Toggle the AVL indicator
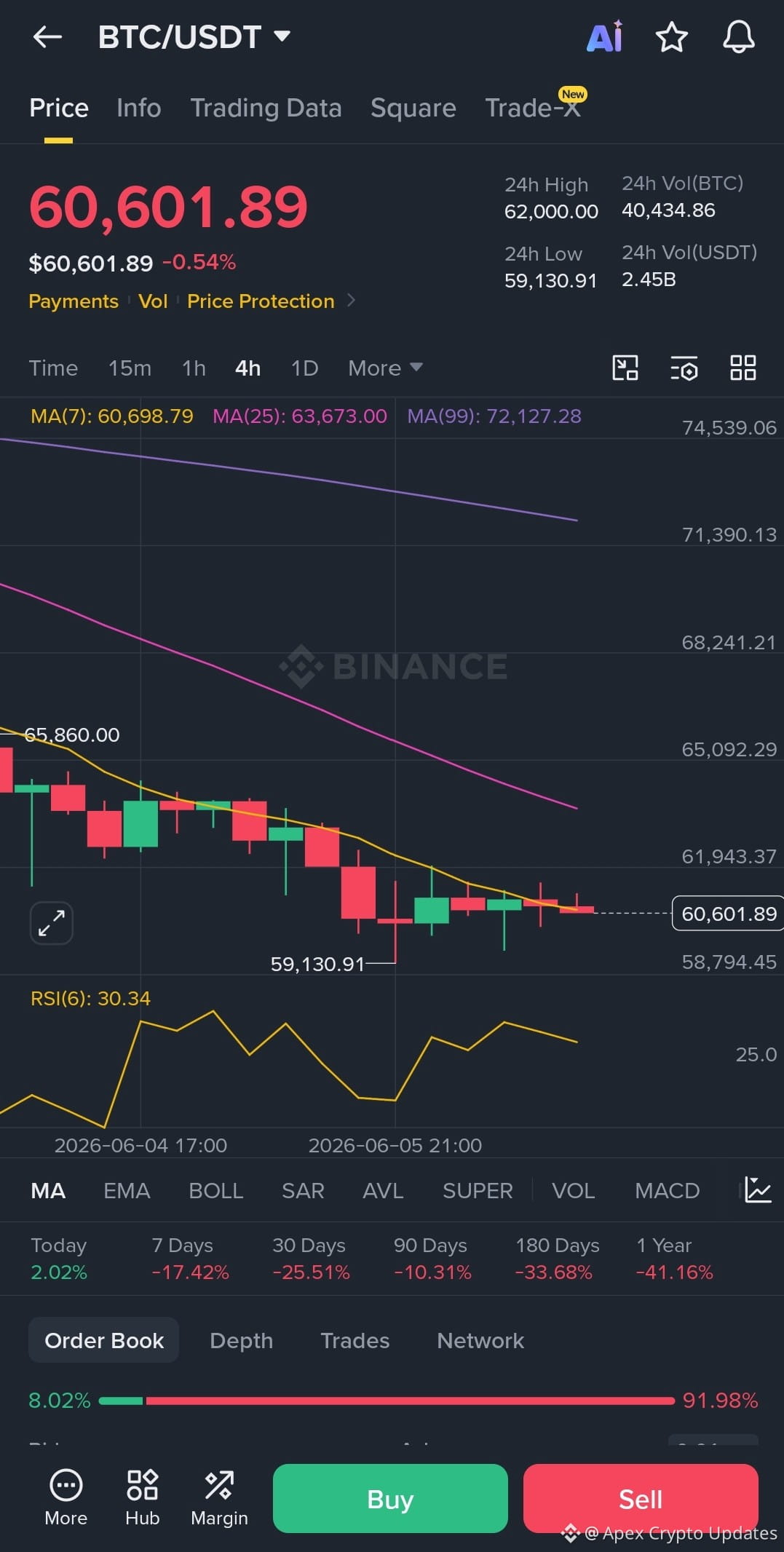The width and height of the screenshot is (784, 1552). click(x=383, y=1190)
